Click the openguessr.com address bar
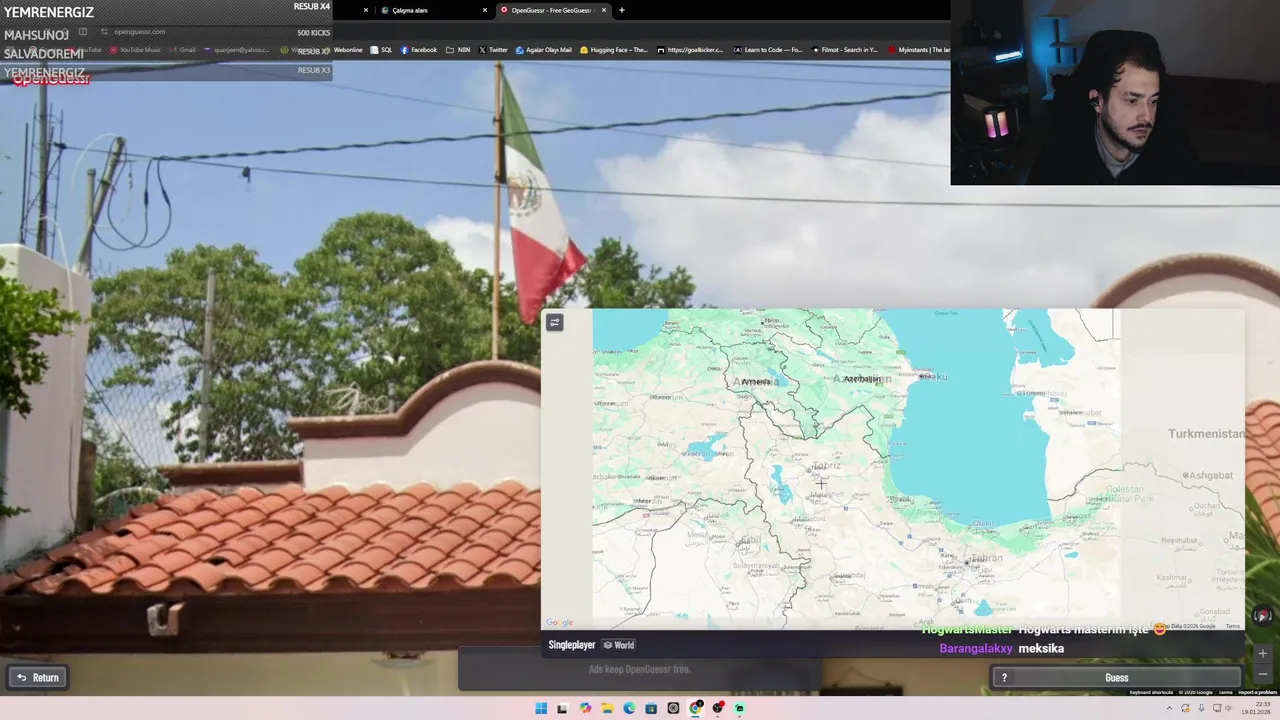This screenshot has height=720, width=1280. point(140,32)
